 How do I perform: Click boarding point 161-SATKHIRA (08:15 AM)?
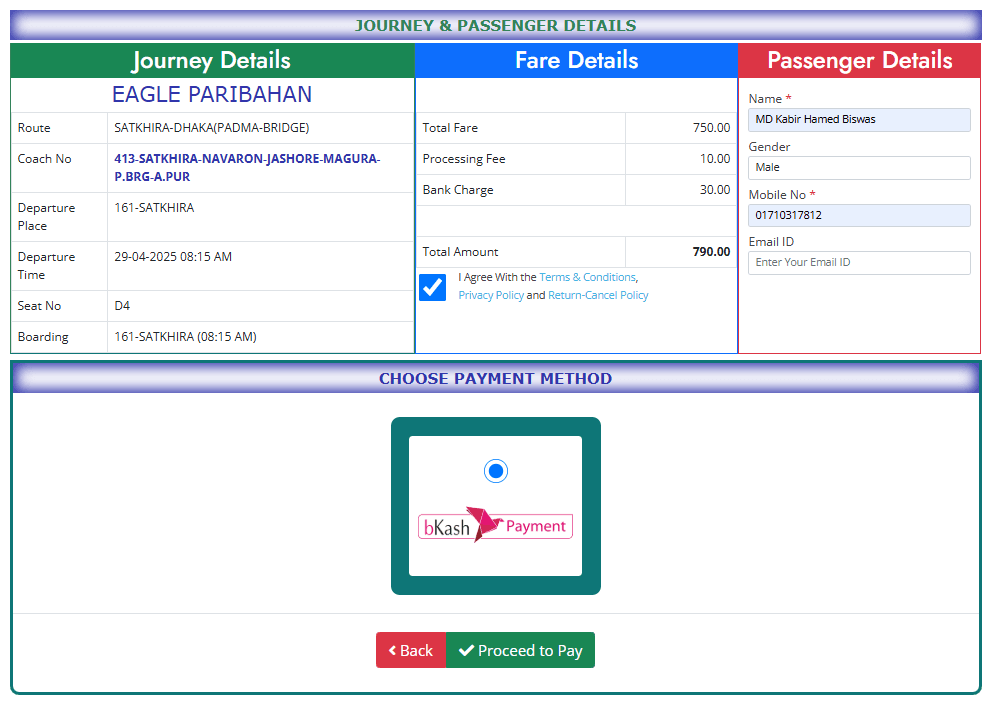click(x=185, y=337)
